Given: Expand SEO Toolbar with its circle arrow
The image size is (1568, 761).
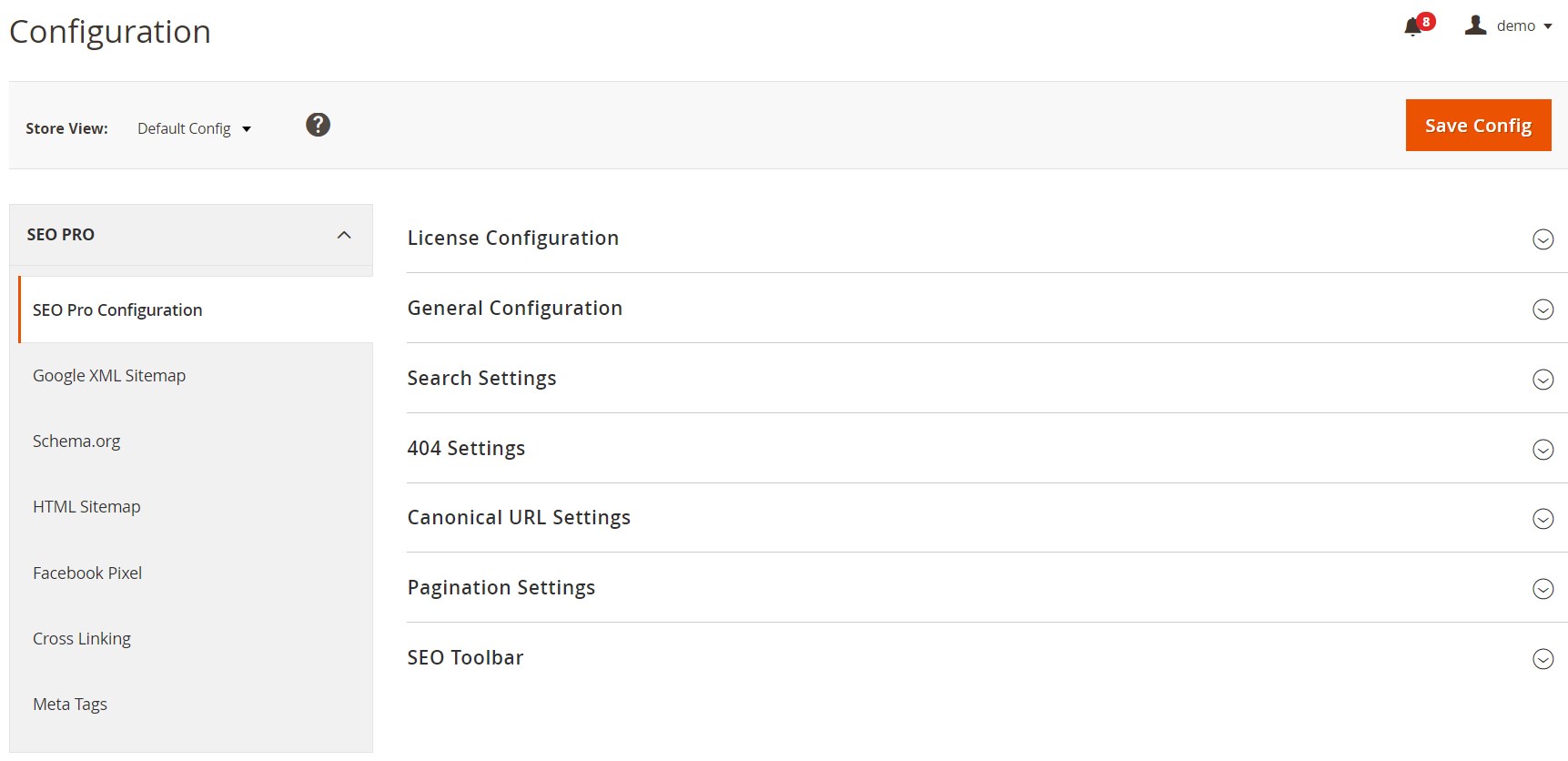Looking at the screenshot, I should tap(1543, 659).
